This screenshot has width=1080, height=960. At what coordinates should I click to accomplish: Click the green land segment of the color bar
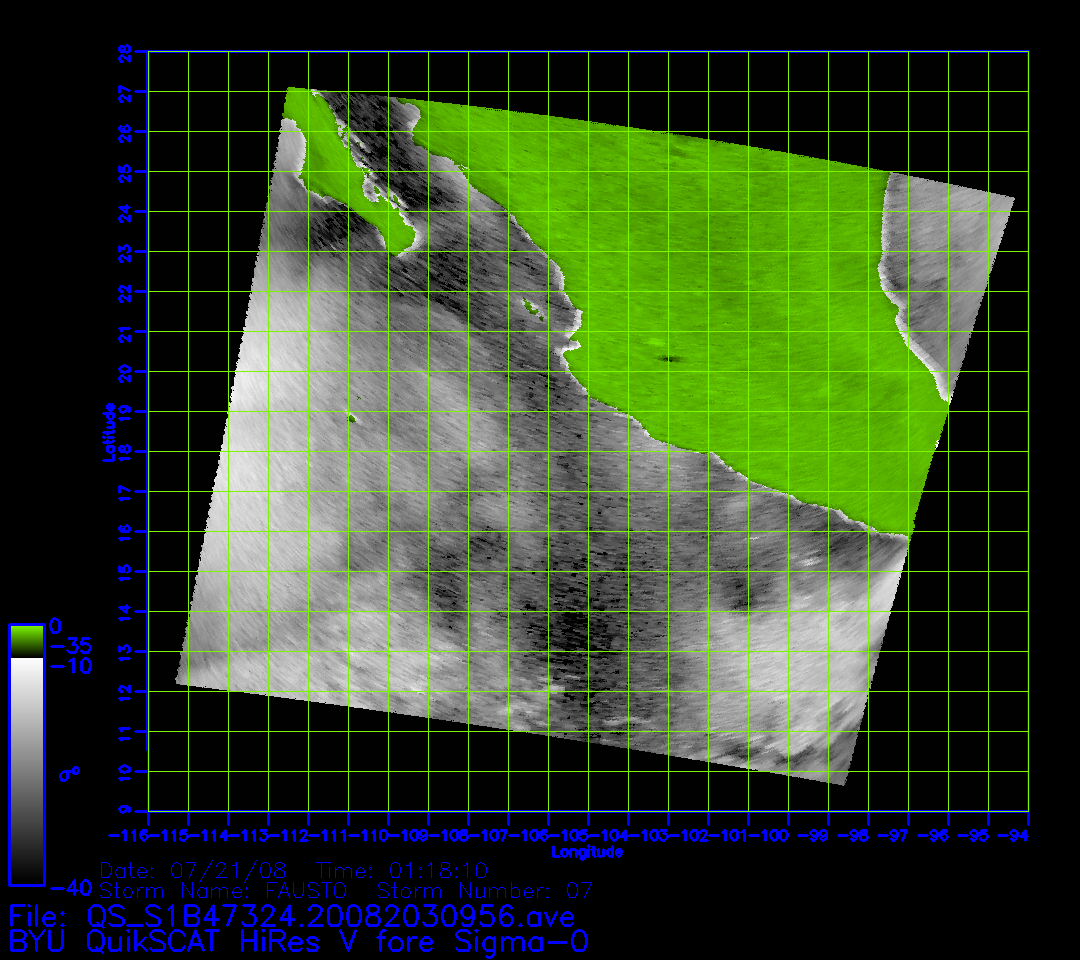(x=26, y=641)
